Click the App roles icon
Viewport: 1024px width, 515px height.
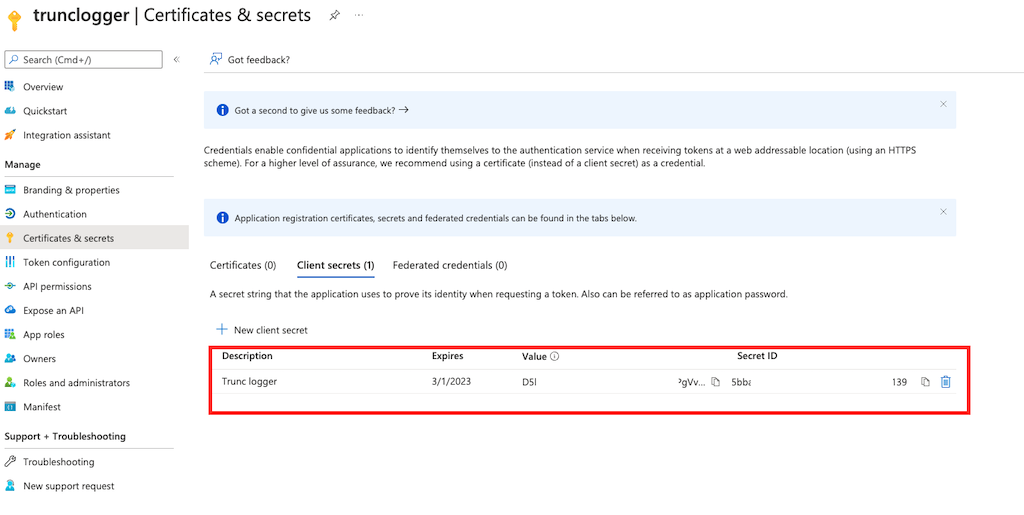click(10, 334)
